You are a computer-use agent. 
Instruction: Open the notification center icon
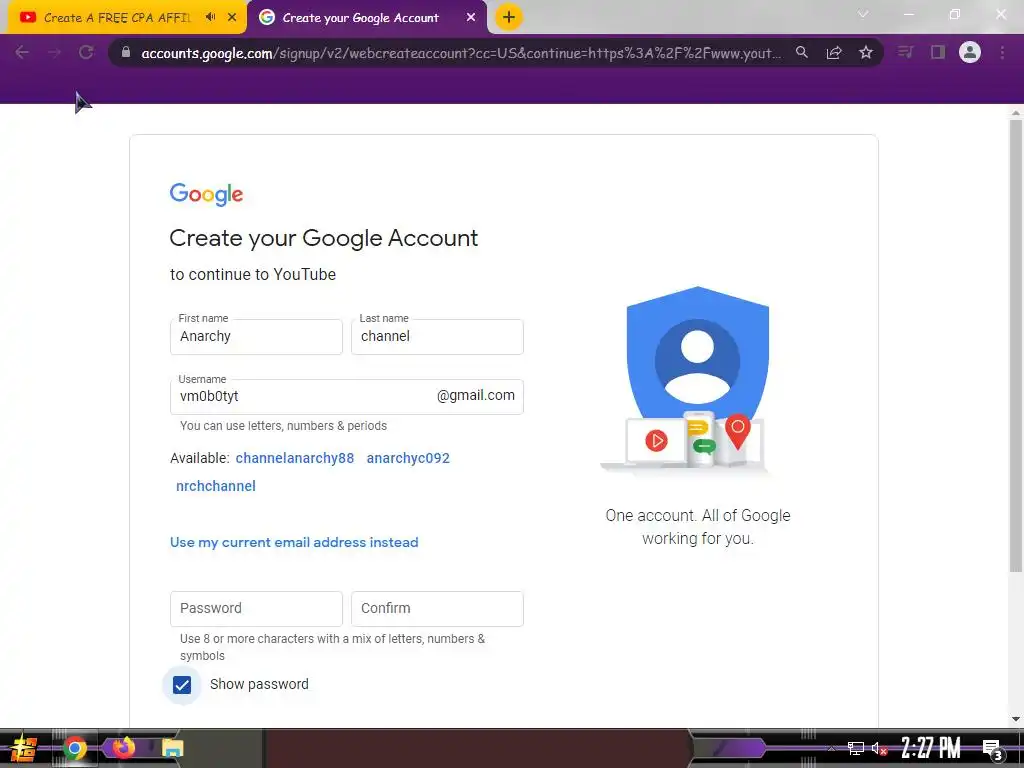(993, 750)
